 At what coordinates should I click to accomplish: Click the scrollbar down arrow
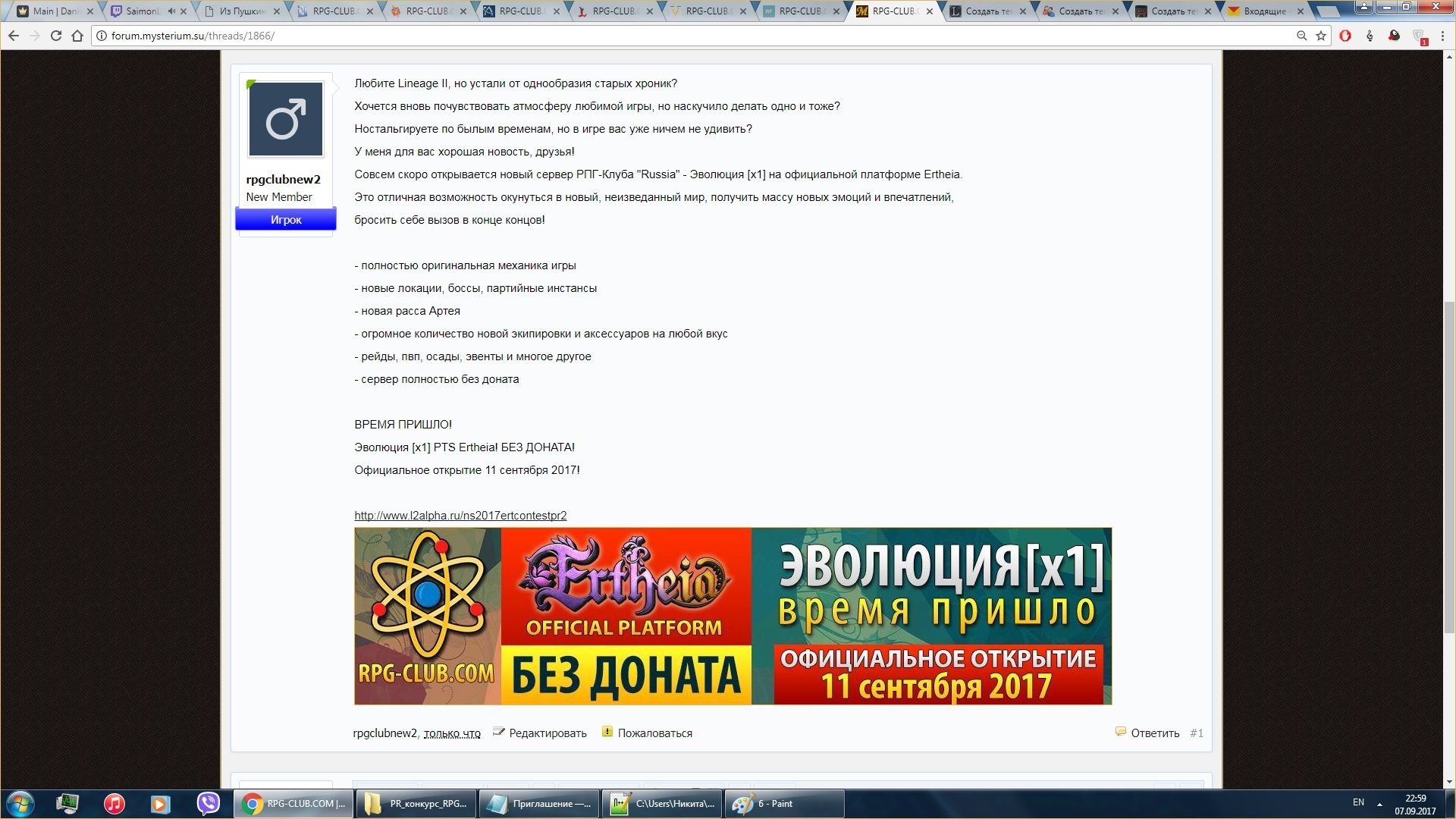click(x=1449, y=782)
